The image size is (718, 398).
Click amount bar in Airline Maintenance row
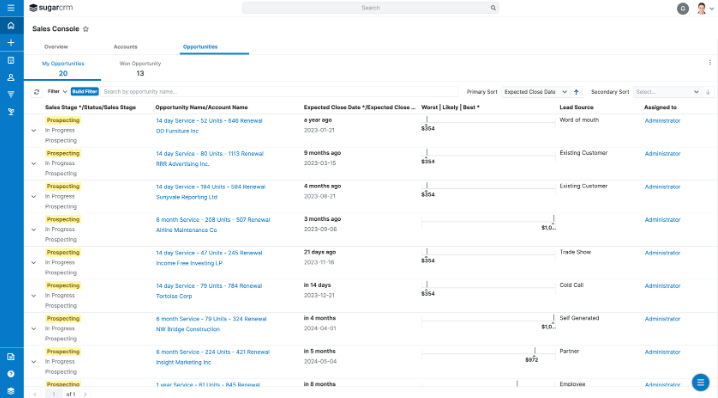(x=488, y=223)
